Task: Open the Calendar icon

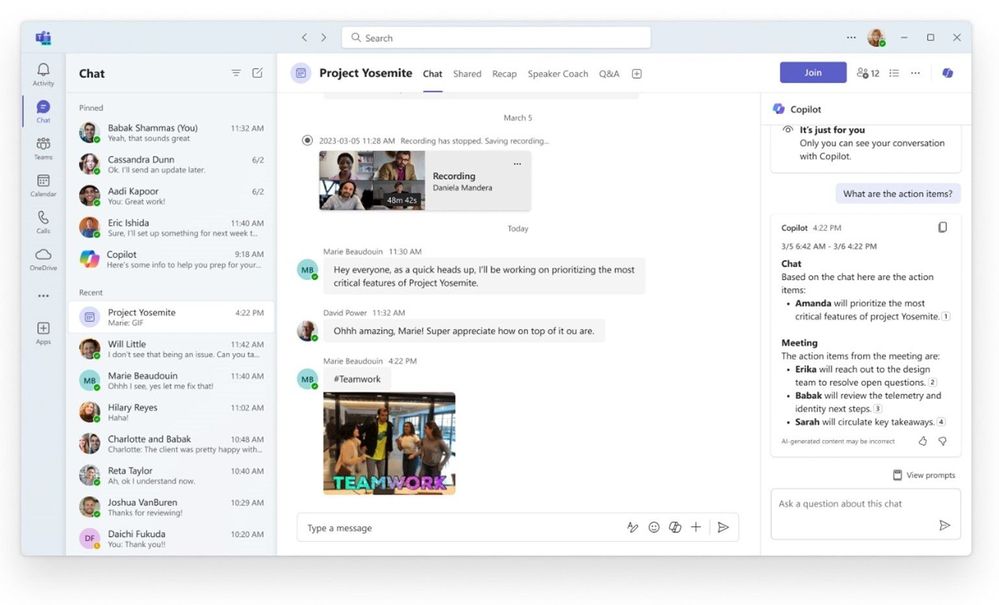Action: click(43, 181)
